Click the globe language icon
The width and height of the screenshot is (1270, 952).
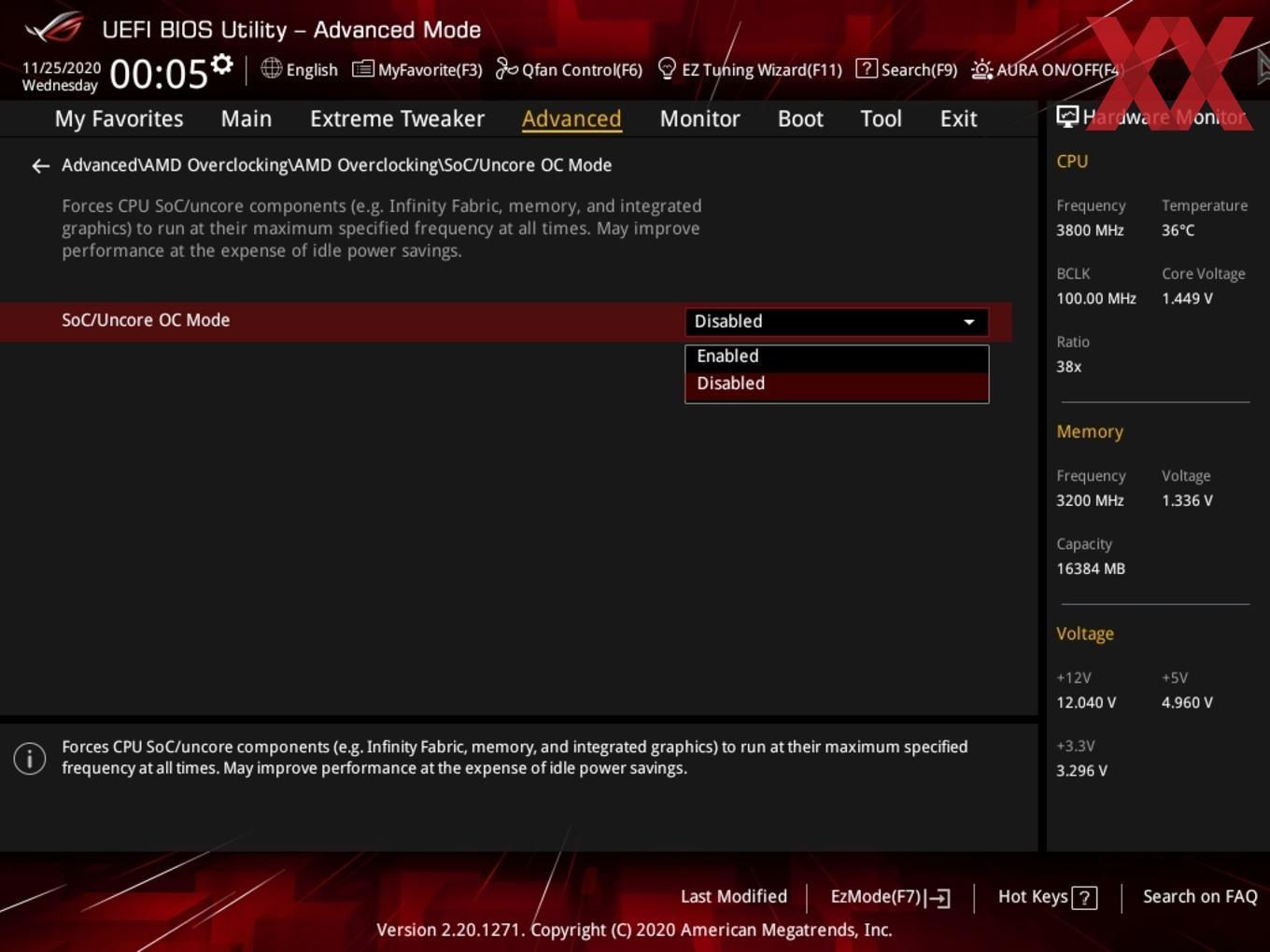point(271,68)
